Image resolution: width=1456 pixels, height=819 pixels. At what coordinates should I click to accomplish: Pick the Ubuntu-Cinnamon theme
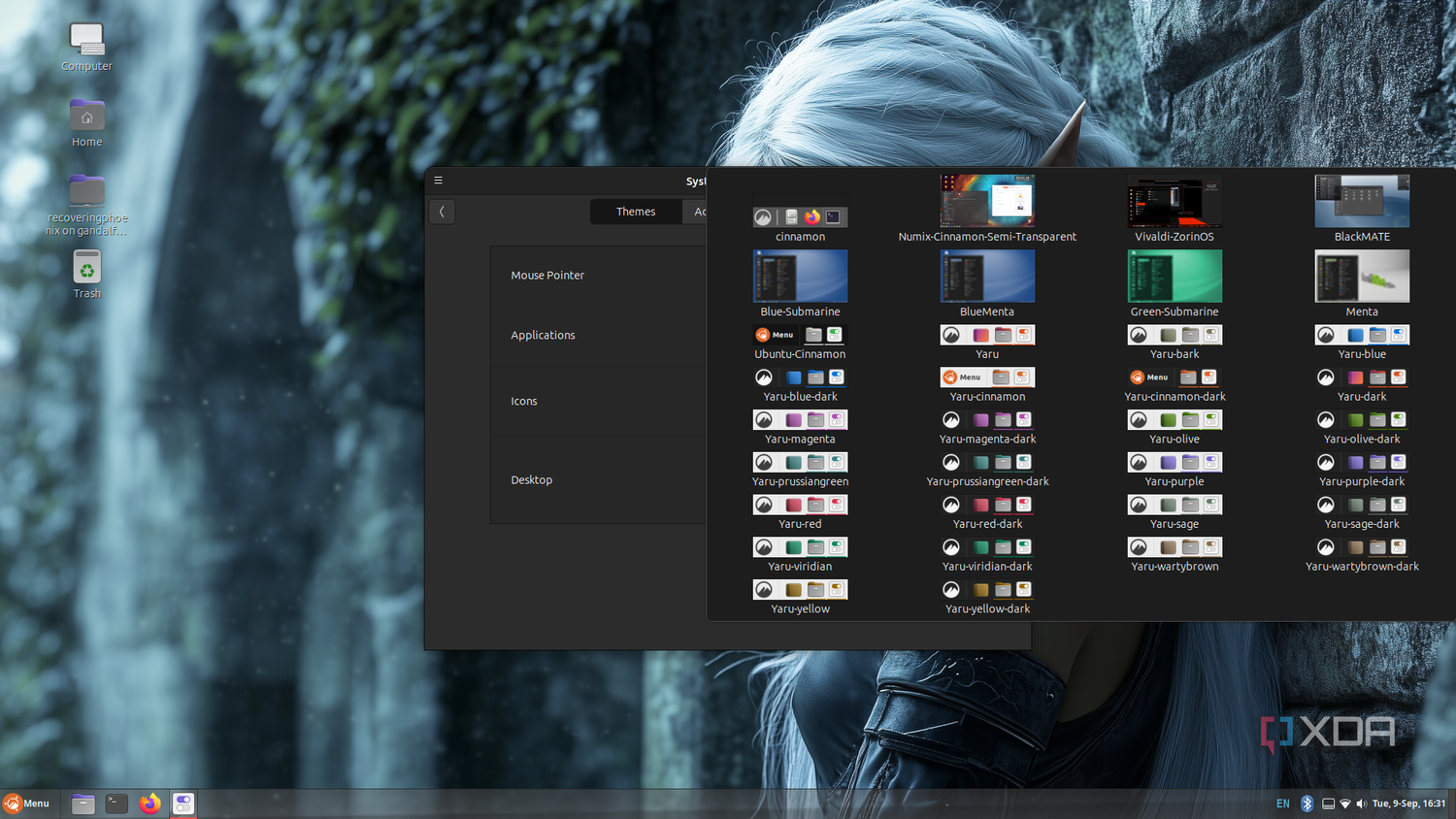pyautogui.click(x=800, y=343)
